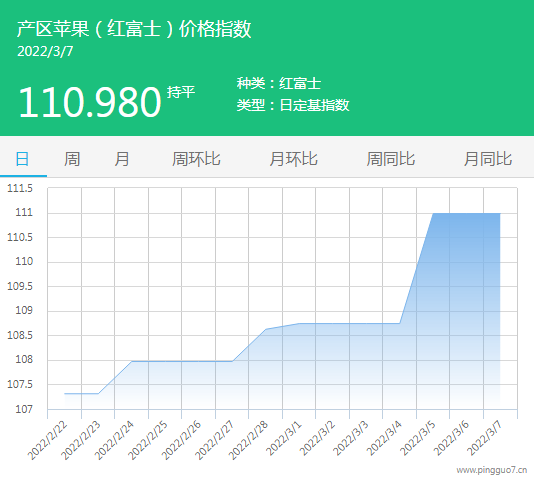This screenshot has height=480, width=534.
Task: Click the 2022/3/7 x-axis date label
Action: point(484,438)
